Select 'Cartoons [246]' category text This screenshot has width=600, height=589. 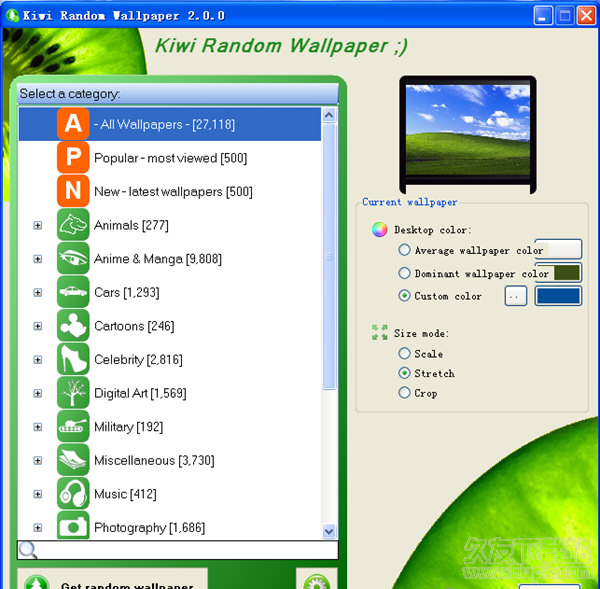[134, 326]
